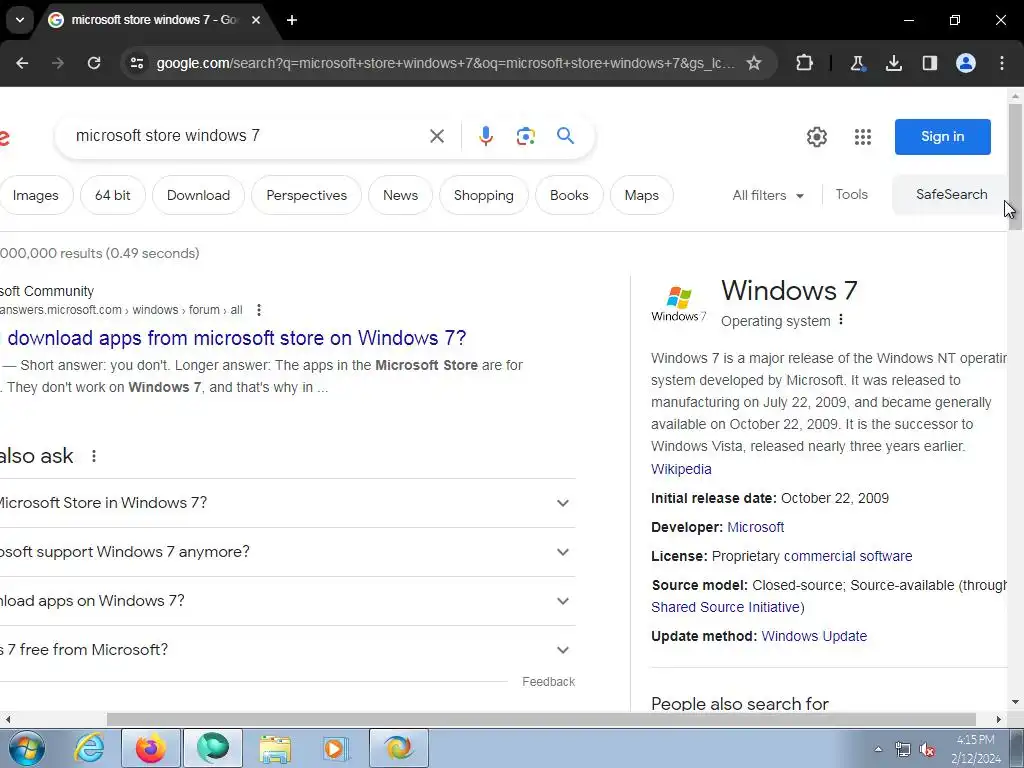Screen dimensions: 1024x768
Task: Bookmark this page with the star icon
Action: (x=754, y=63)
